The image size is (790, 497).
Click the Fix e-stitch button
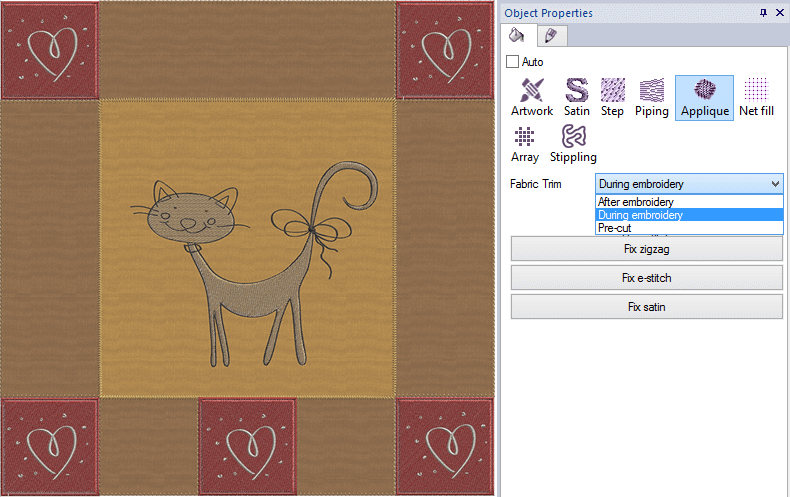click(646, 277)
